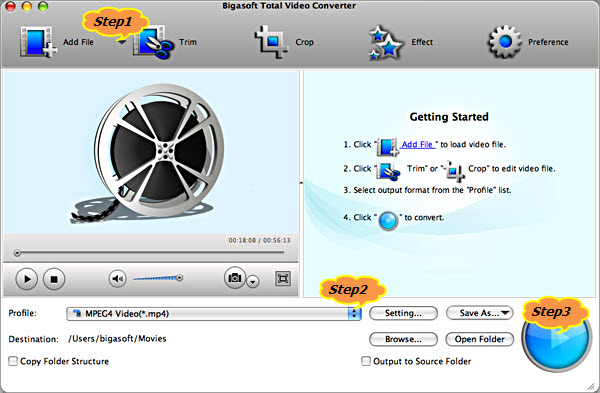Click the destination path /Users/bigasoft/Movies
This screenshot has height=393, width=600.
[x=117, y=339]
